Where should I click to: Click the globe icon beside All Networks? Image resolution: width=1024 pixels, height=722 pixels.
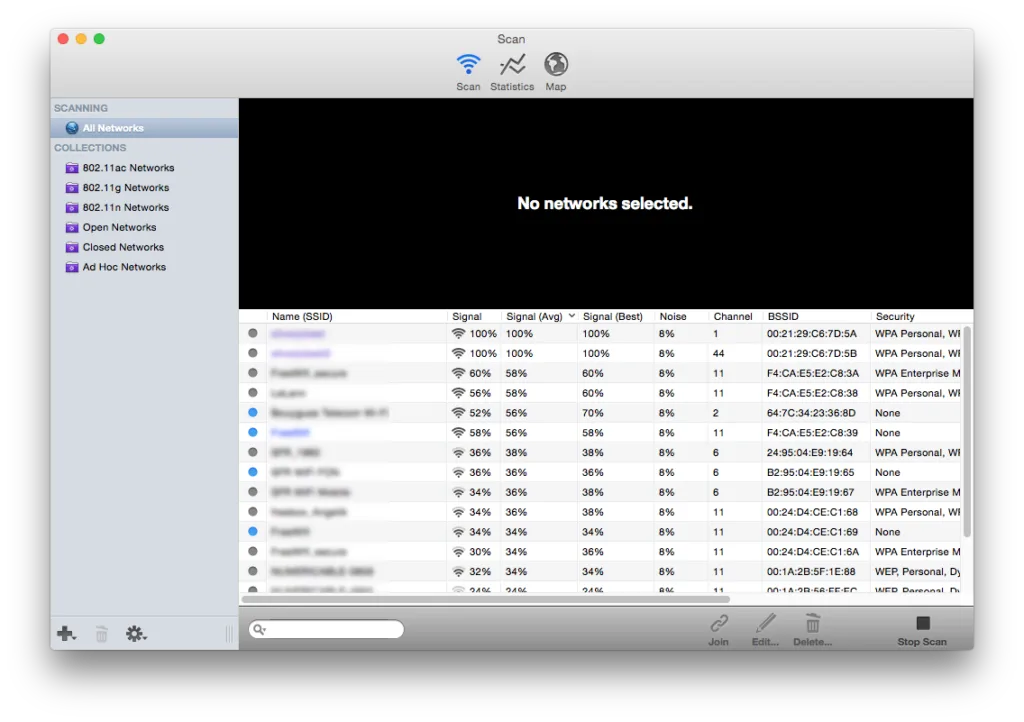(x=70, y=127)
